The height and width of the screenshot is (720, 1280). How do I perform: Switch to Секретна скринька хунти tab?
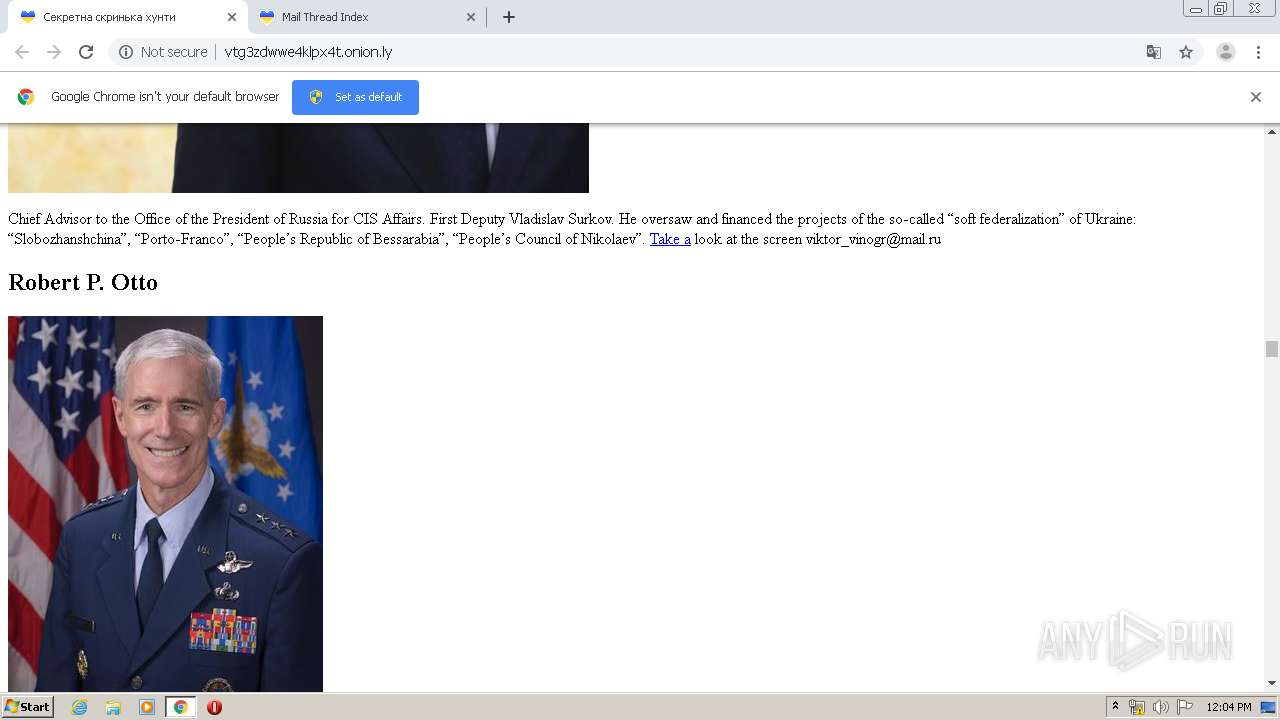point(128,17)
